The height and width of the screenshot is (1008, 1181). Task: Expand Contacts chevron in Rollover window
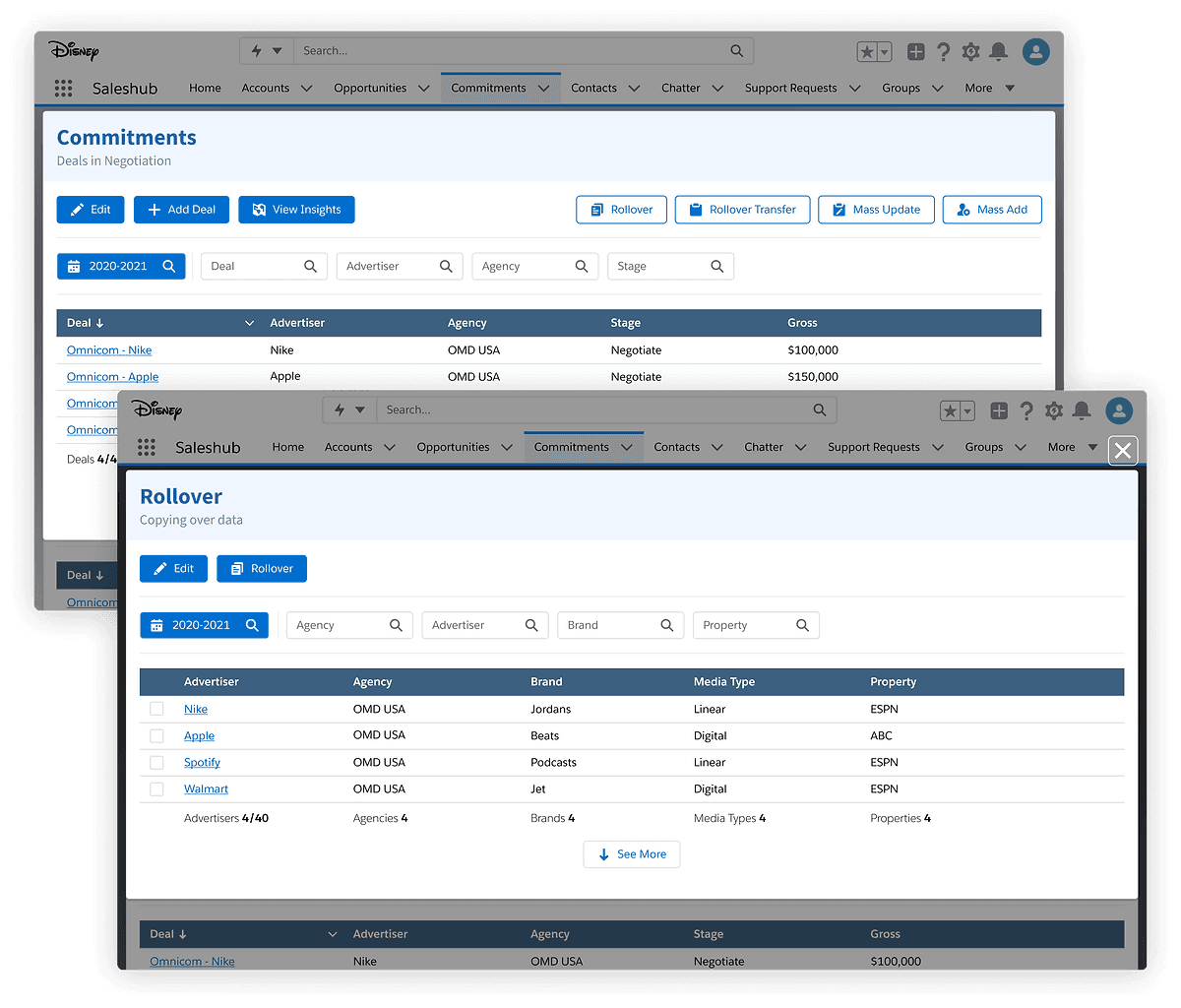(717, 447)
